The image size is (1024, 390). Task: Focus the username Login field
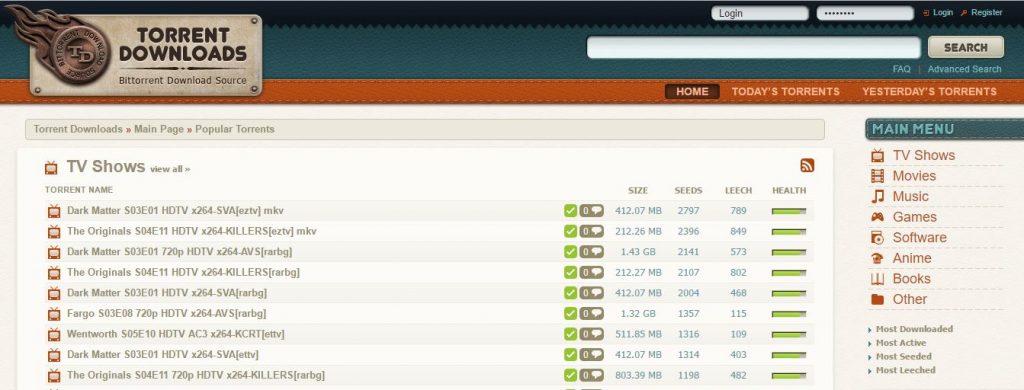pos(760,13)
